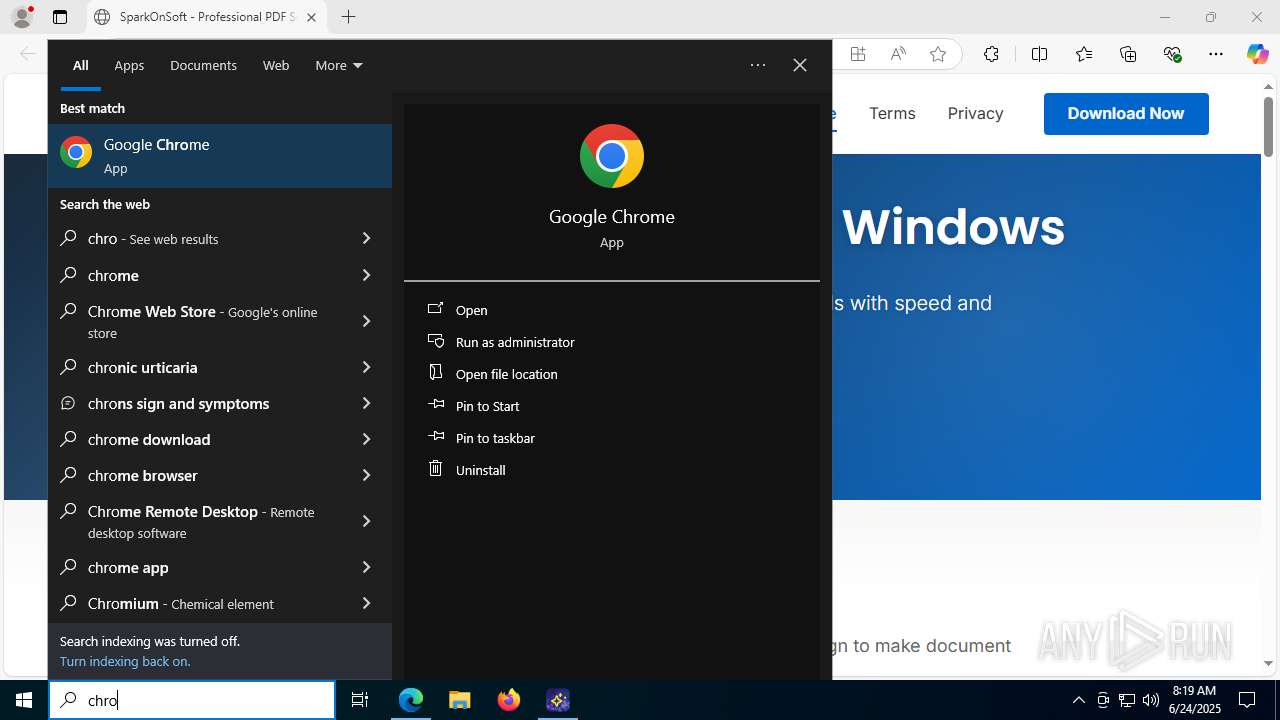The height and width of the screenshot is (720, 1280).
Task: Switch to the All search tab
Action: click(x=81, y=65)
